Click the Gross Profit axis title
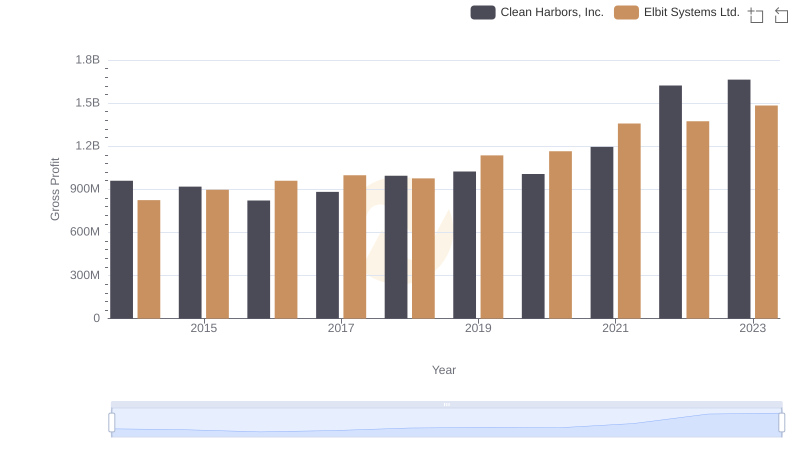This screenshot has height=461, width=800. point(55,189)
